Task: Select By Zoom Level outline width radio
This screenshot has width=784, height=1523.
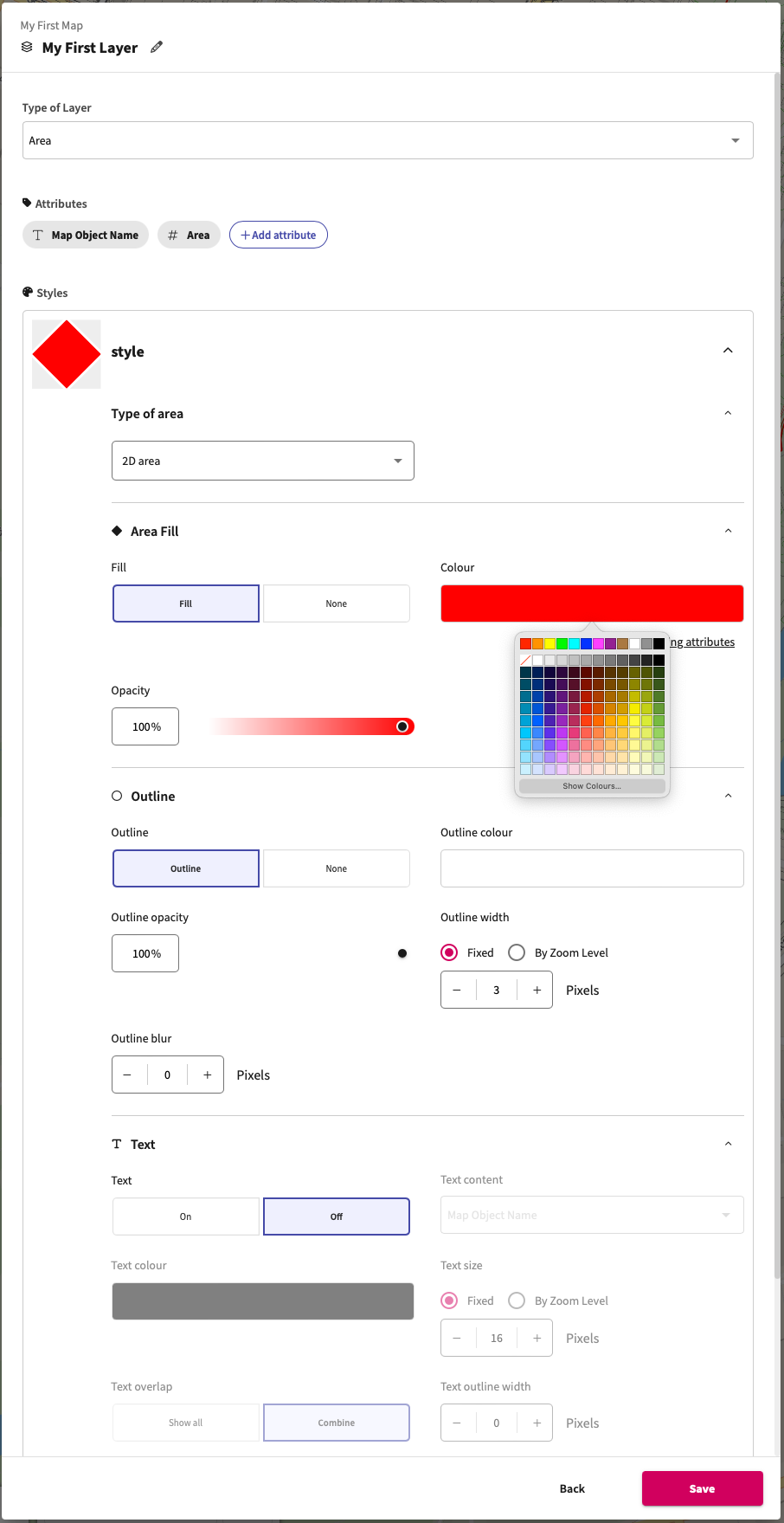Action: 517,952
